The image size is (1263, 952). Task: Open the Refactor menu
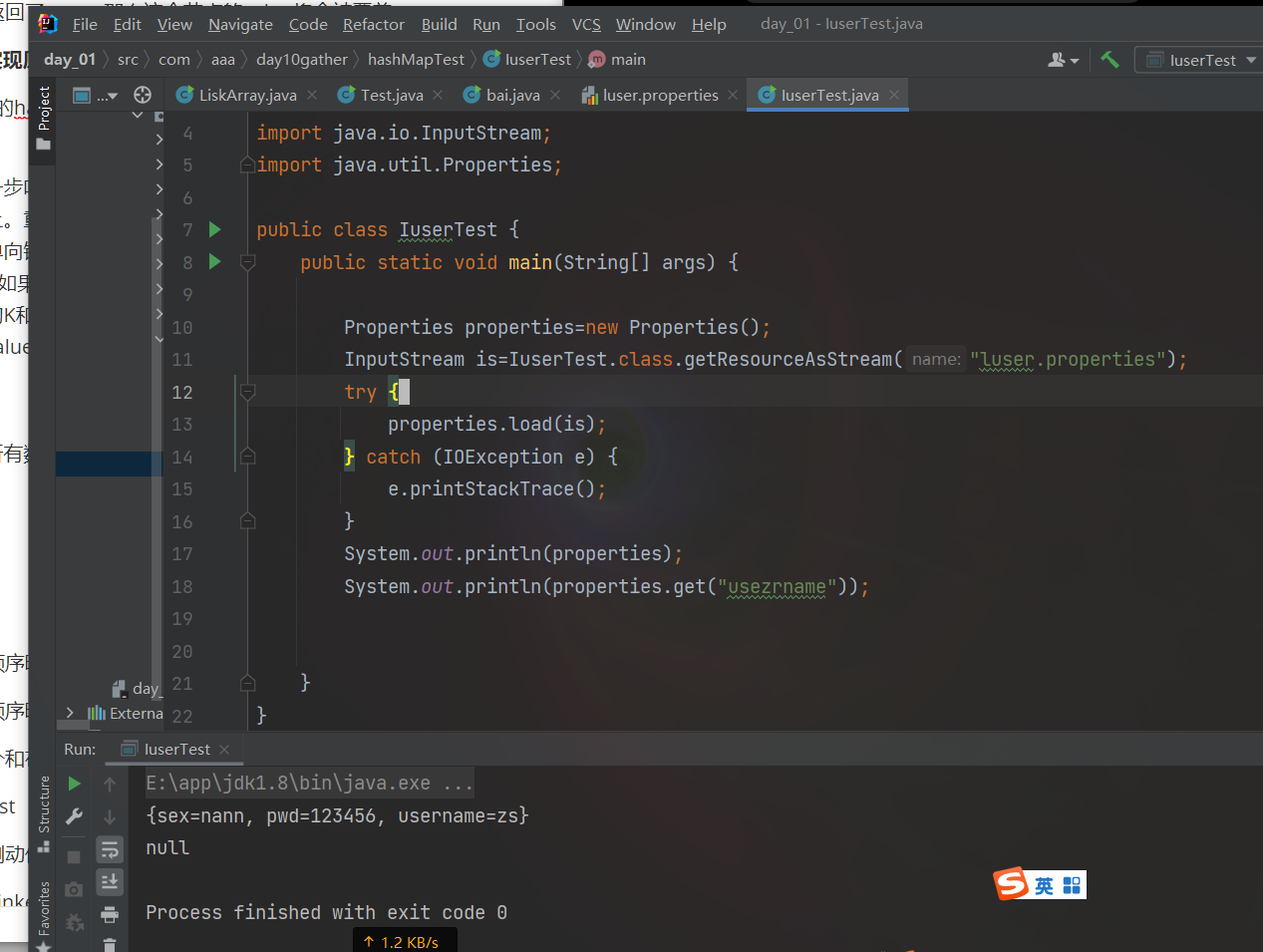(374, 24)
